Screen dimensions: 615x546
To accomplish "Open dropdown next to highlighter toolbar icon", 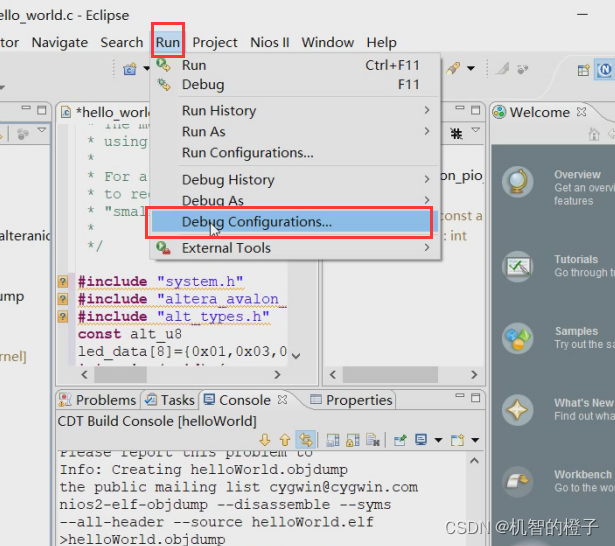I will 471,69.
